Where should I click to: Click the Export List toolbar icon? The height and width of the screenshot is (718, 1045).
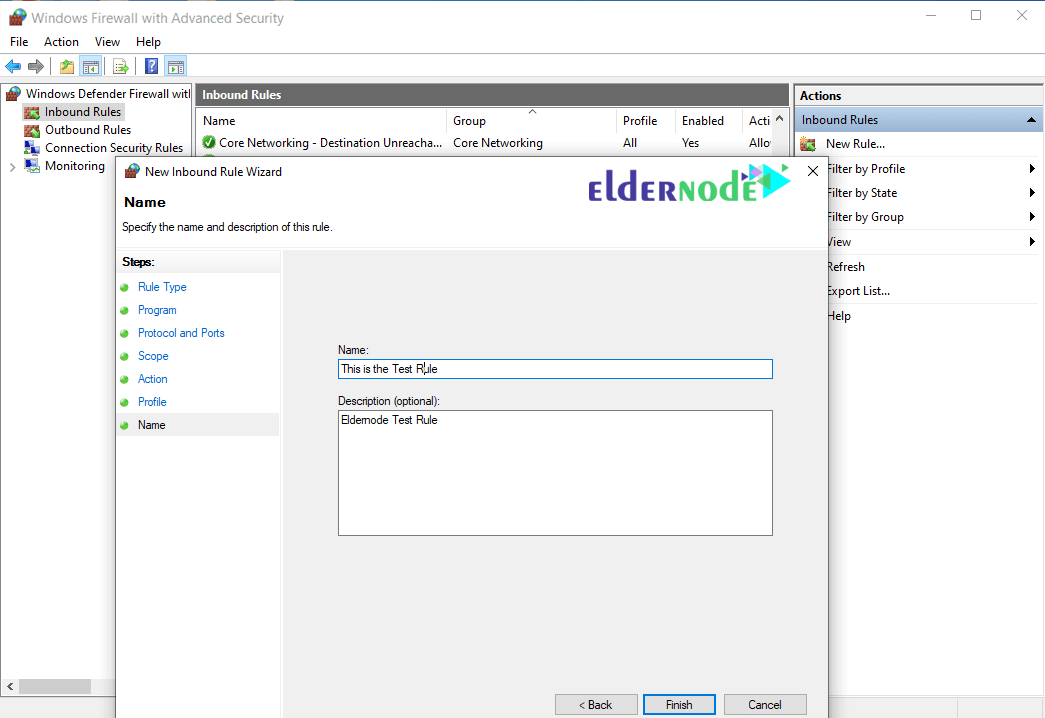(120, 66)
